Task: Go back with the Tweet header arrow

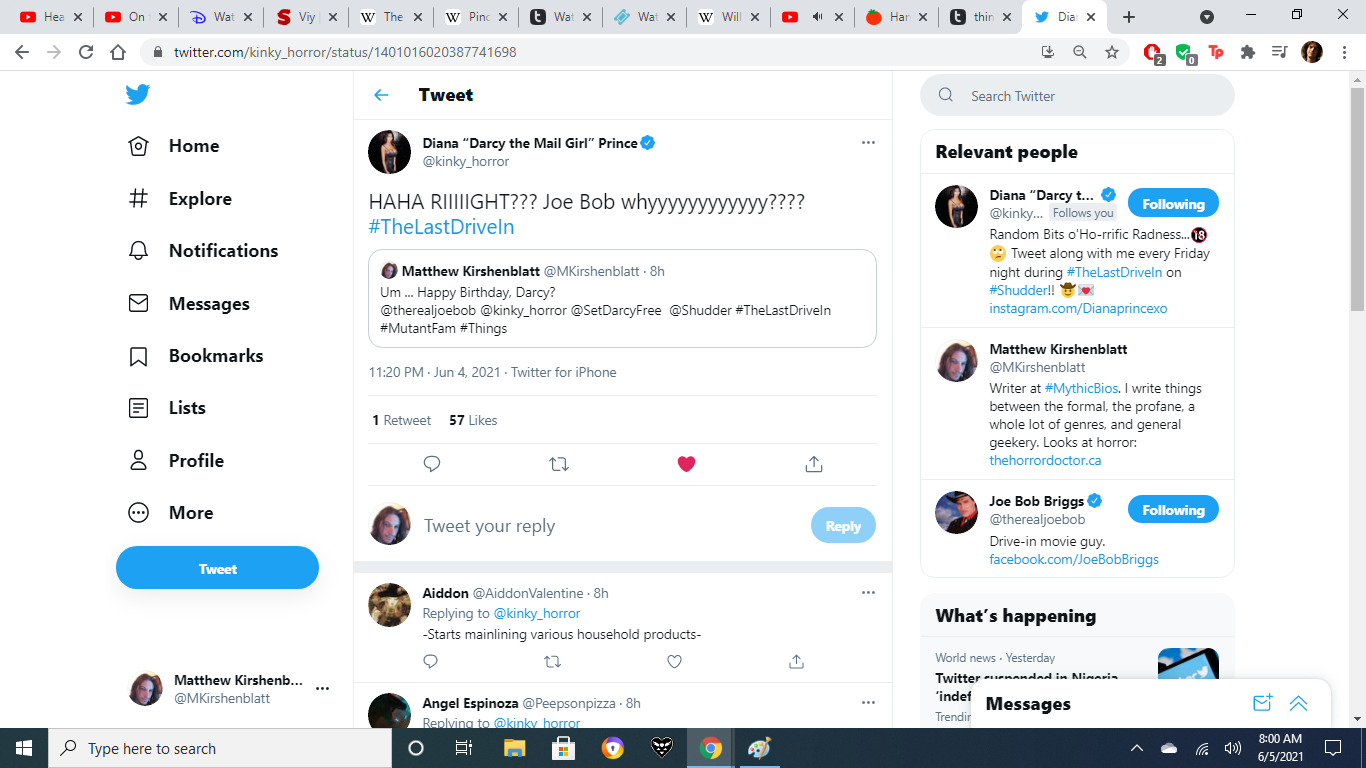Action: coord(381,95)
